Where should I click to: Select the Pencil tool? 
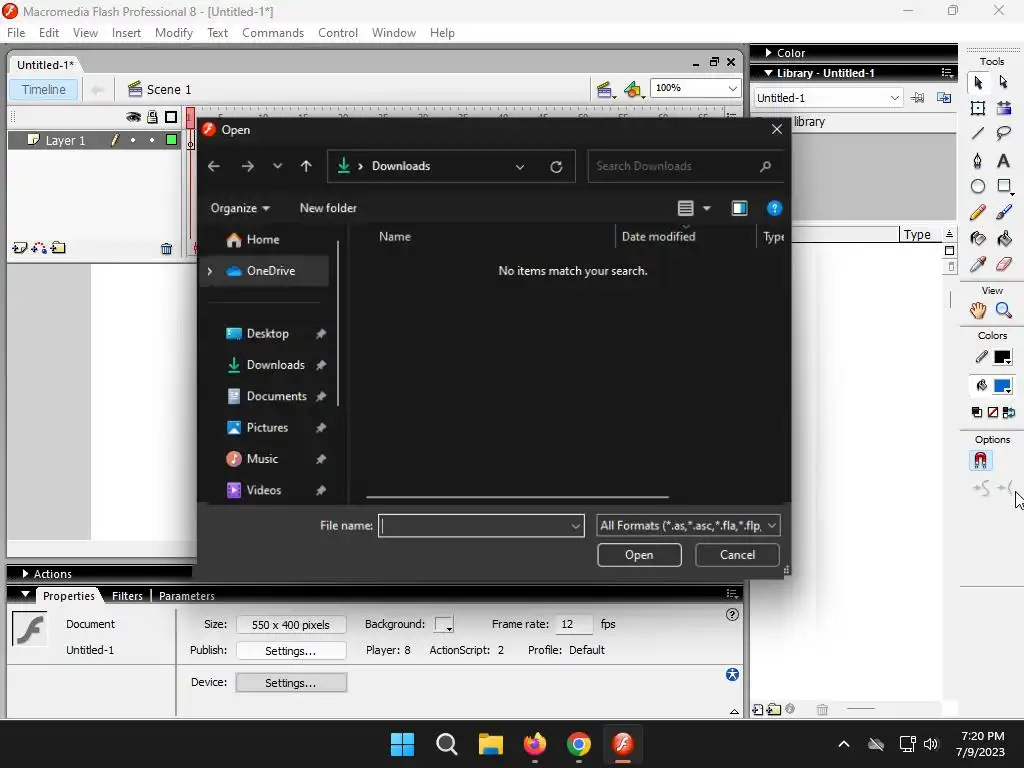pos(978,212)
